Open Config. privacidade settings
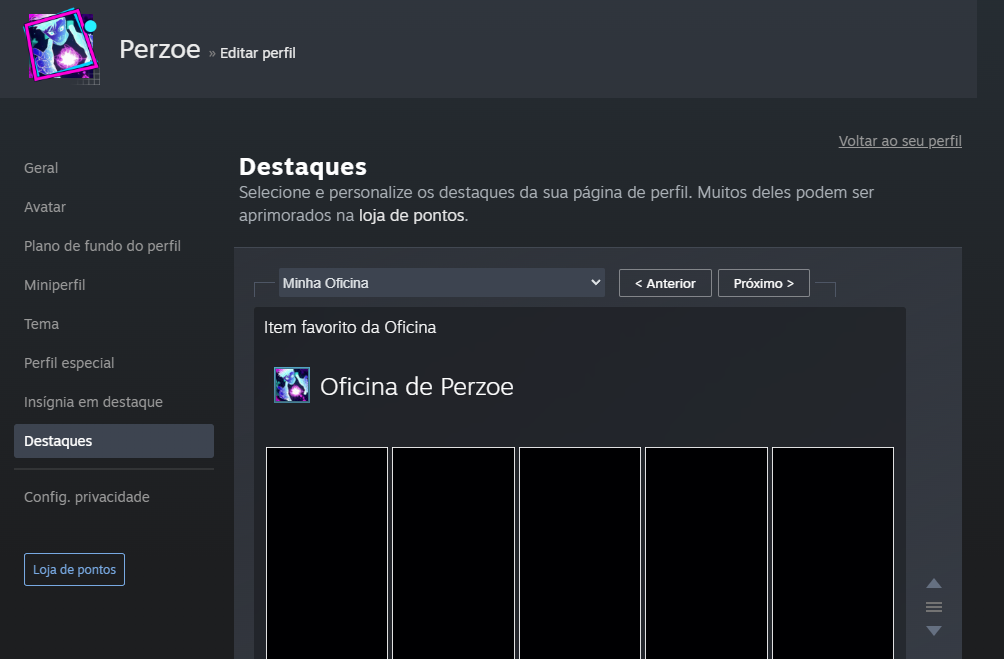The image size is (1004, 659). pyautogui.click(x=86, y=497)
